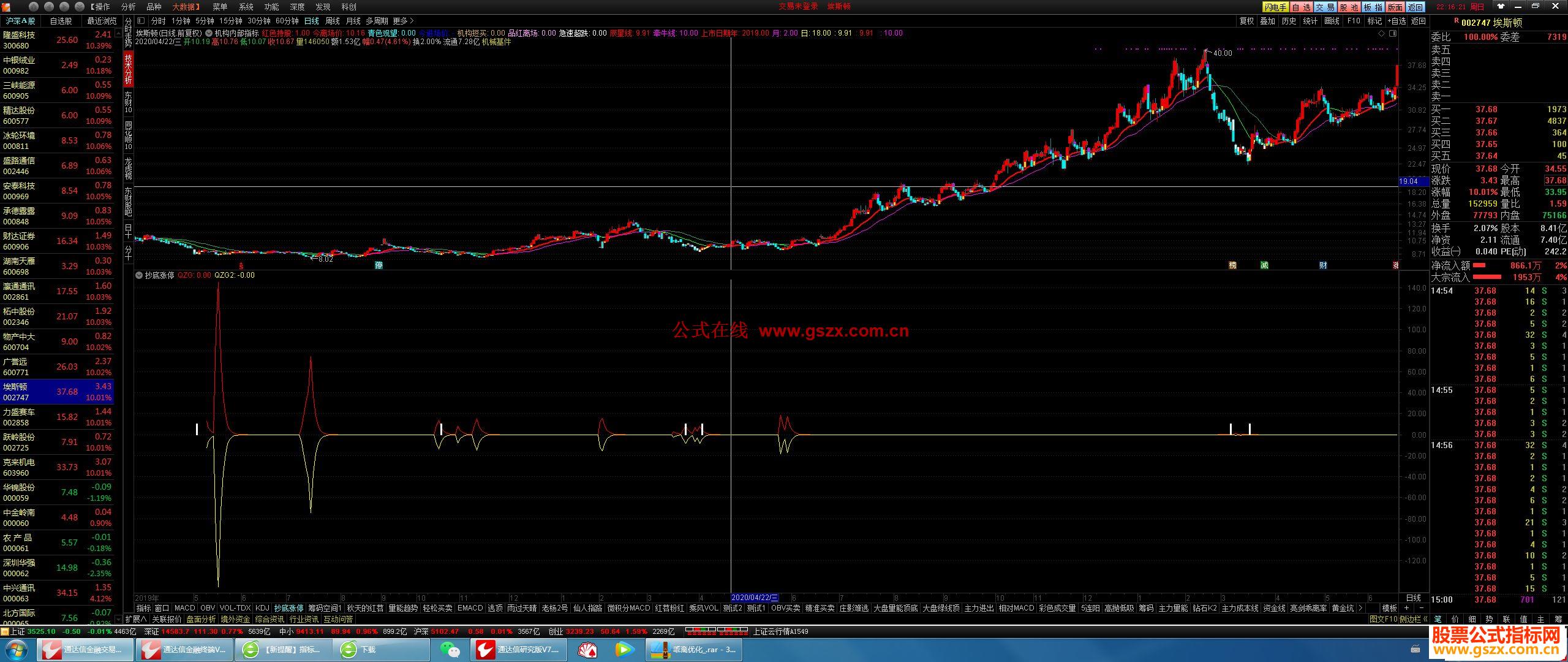Open 画线 drawing tools

pyautogui.click(x=1332, y=21)
